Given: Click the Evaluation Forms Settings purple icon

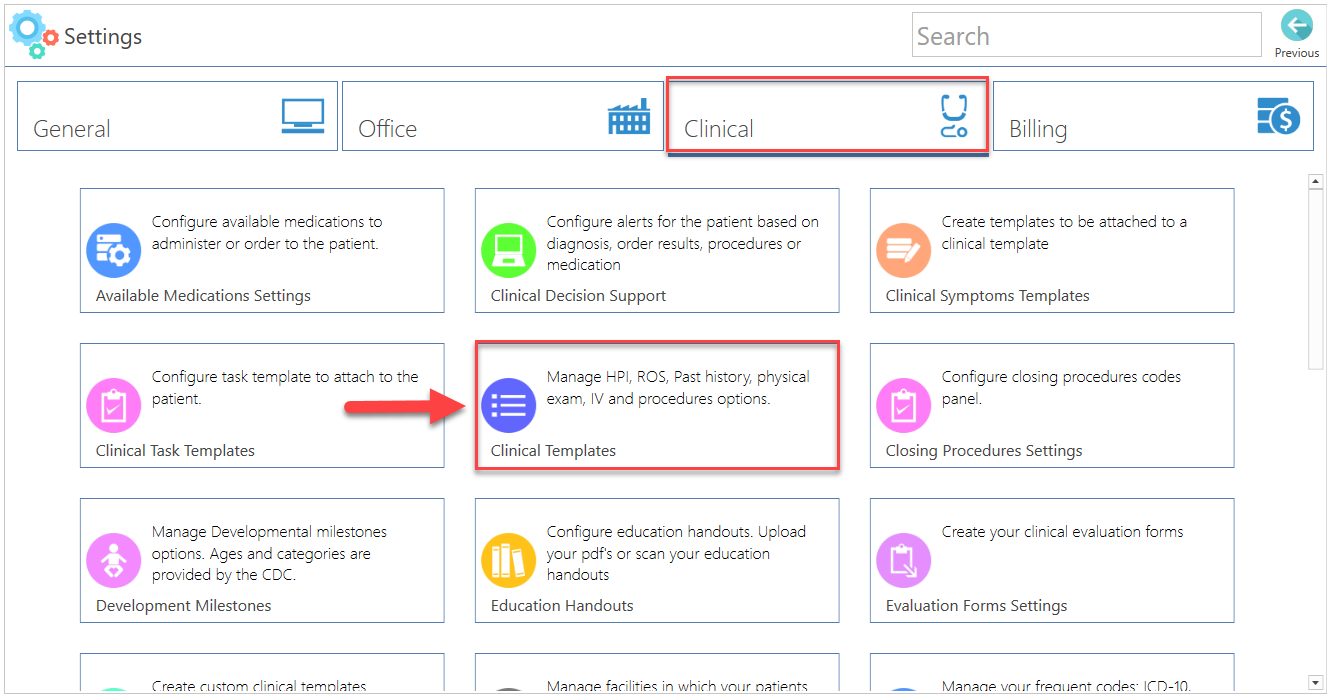Looking at the screenshot, I should [904, 560].
